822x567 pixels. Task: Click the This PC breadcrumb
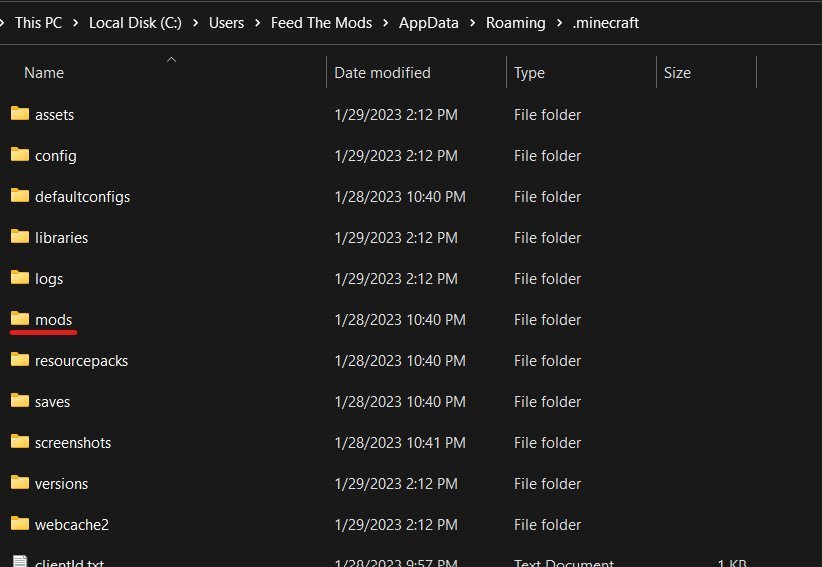(x=38, y=23)
